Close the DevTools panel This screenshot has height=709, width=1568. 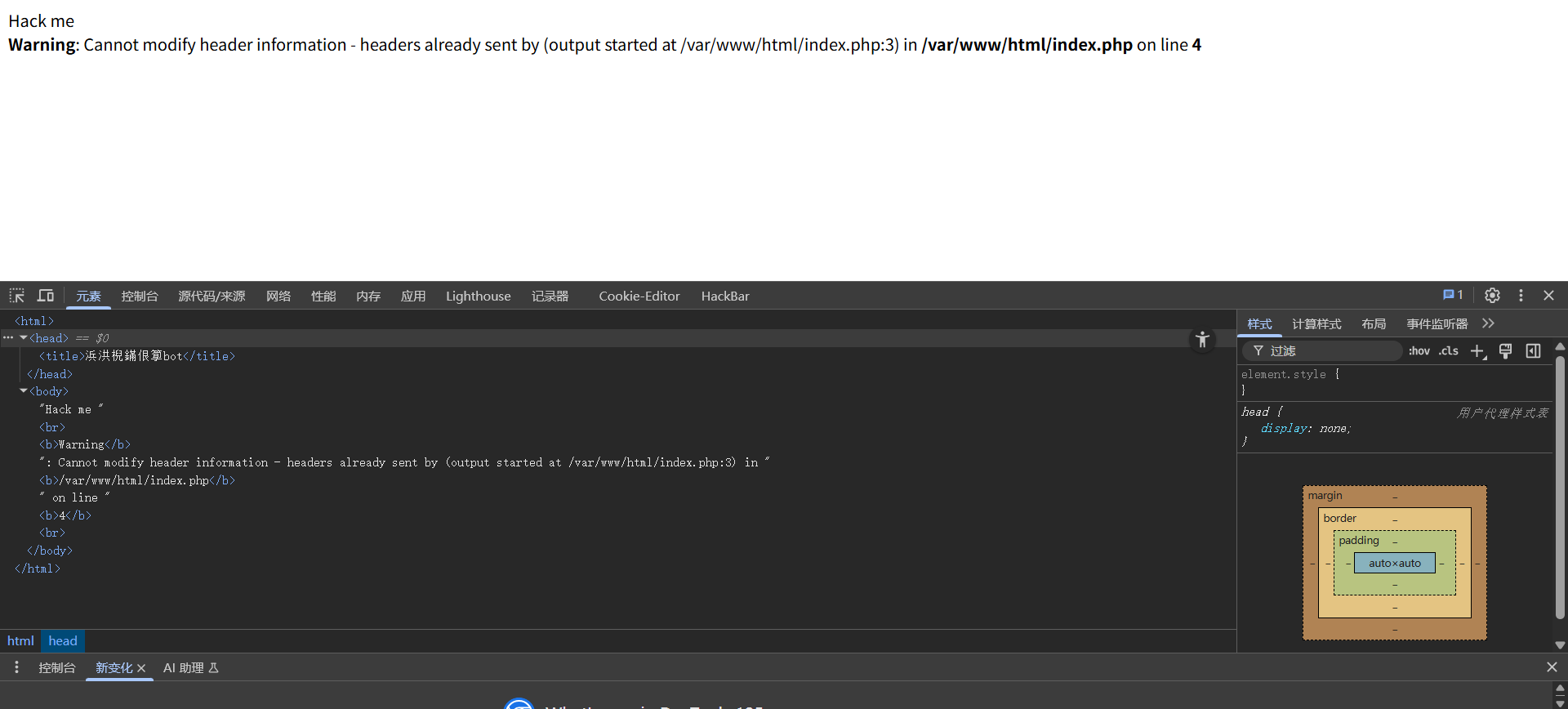pos(1548,296)
